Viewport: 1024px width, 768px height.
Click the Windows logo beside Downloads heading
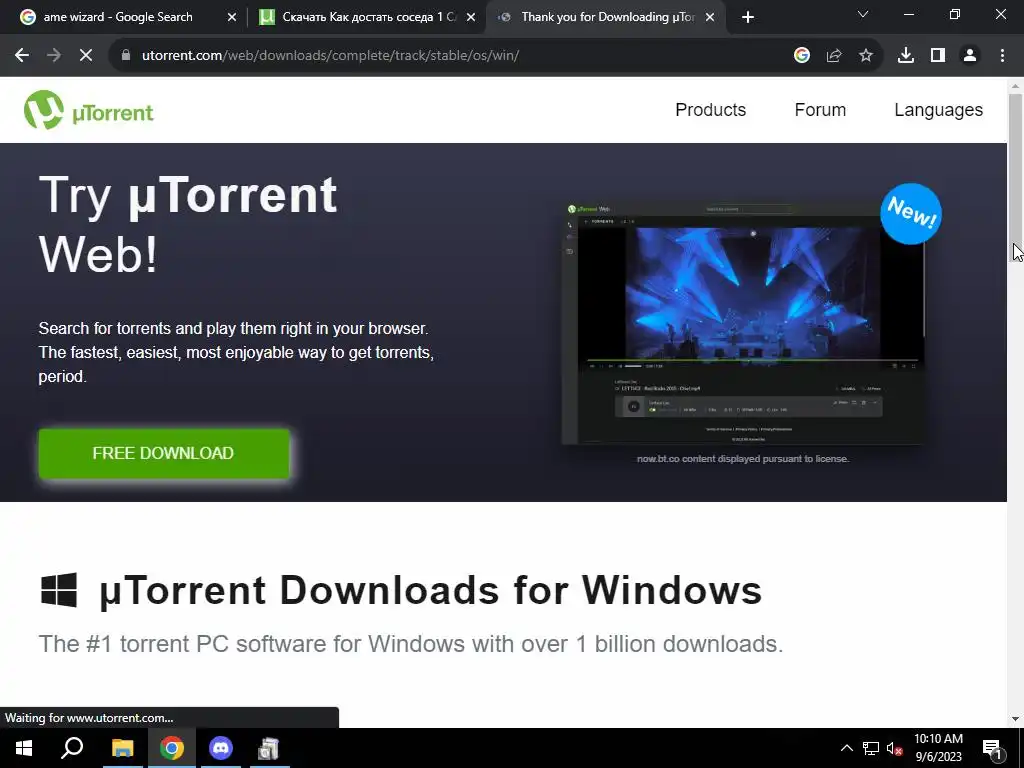click(x=59, y=590)
